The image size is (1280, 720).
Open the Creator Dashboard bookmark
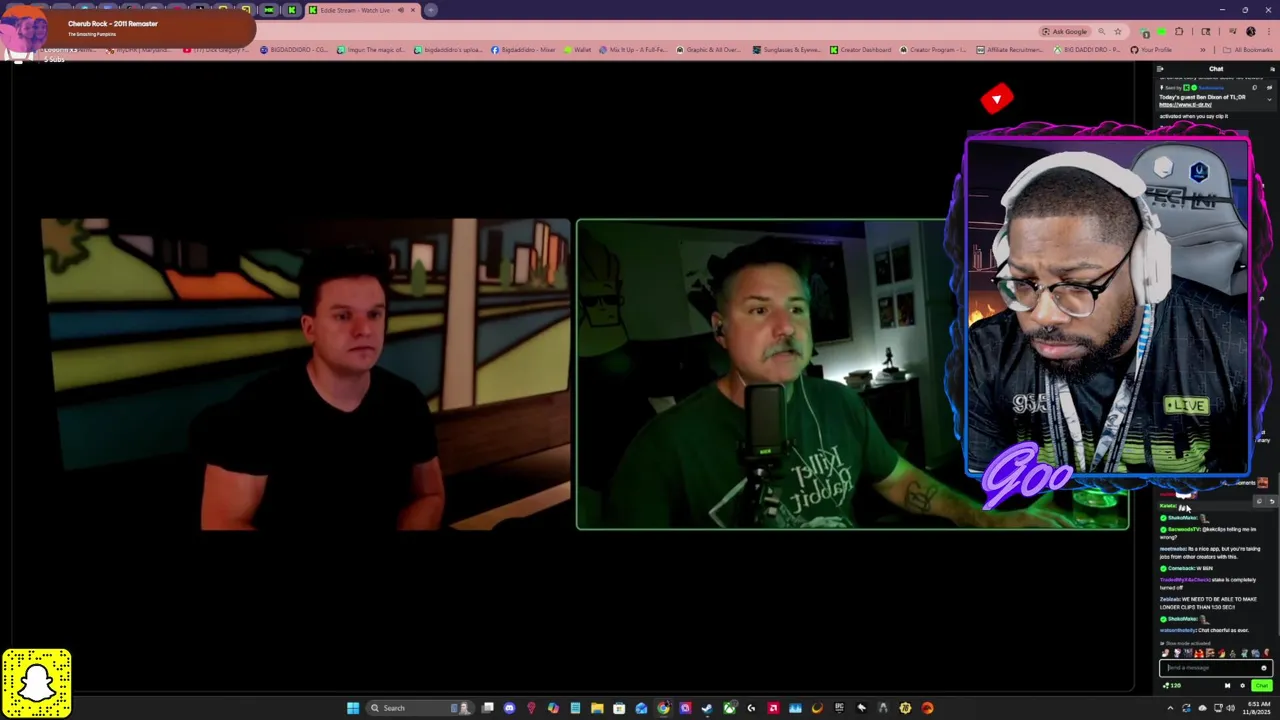[x=860, y=50]
